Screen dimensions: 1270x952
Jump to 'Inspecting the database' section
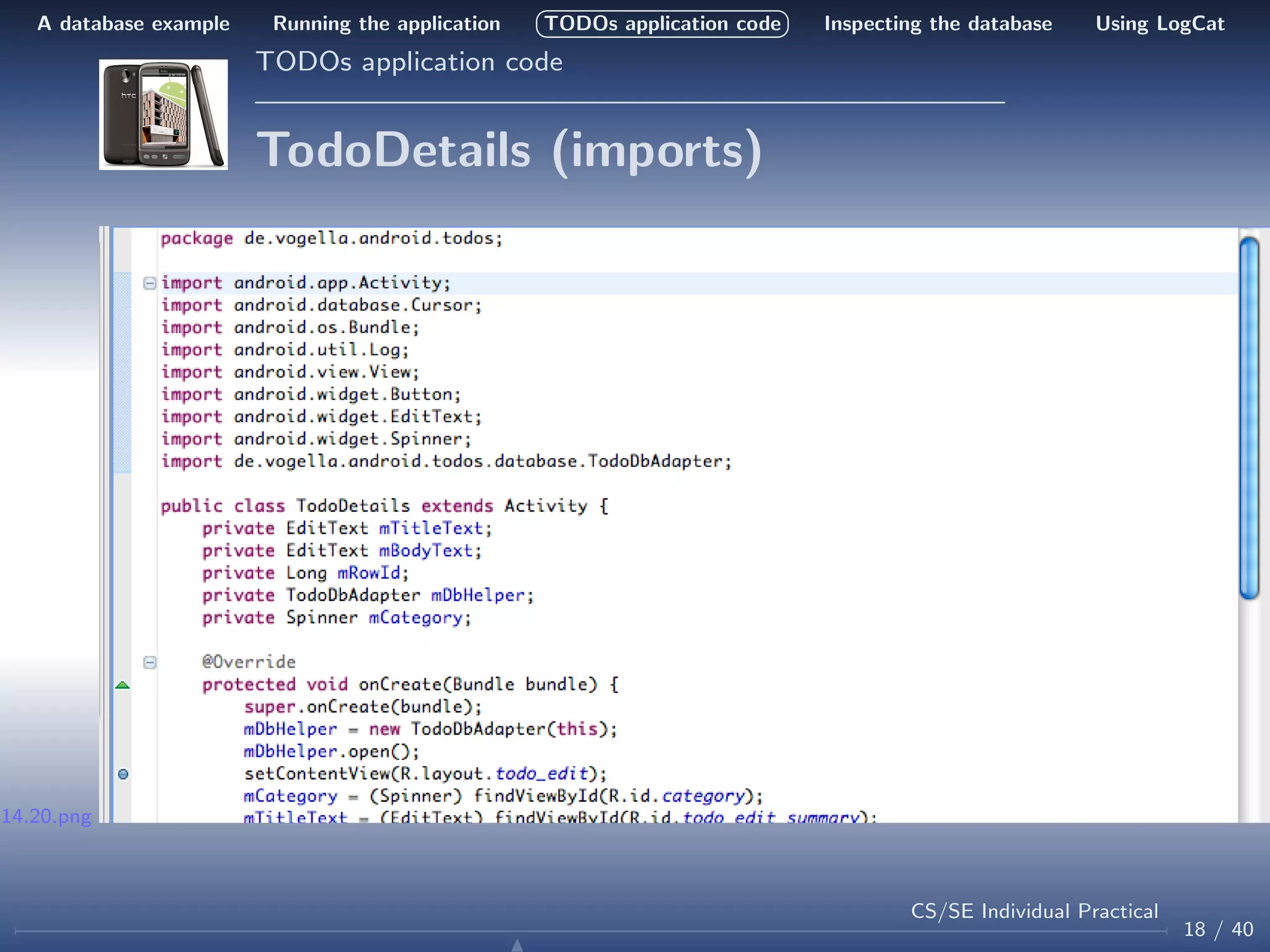tap(938, 24)
